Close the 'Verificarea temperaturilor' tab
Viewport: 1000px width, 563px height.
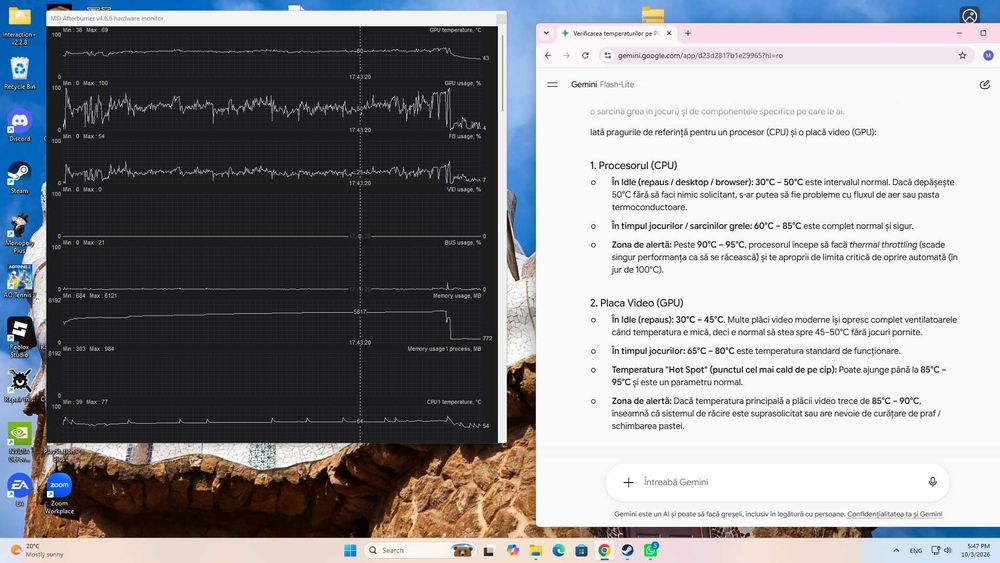669,33
